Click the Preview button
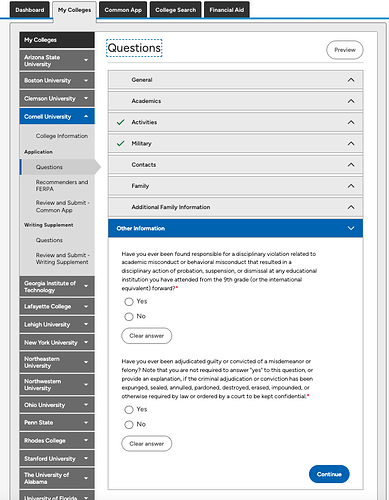 tap(345, 50)
